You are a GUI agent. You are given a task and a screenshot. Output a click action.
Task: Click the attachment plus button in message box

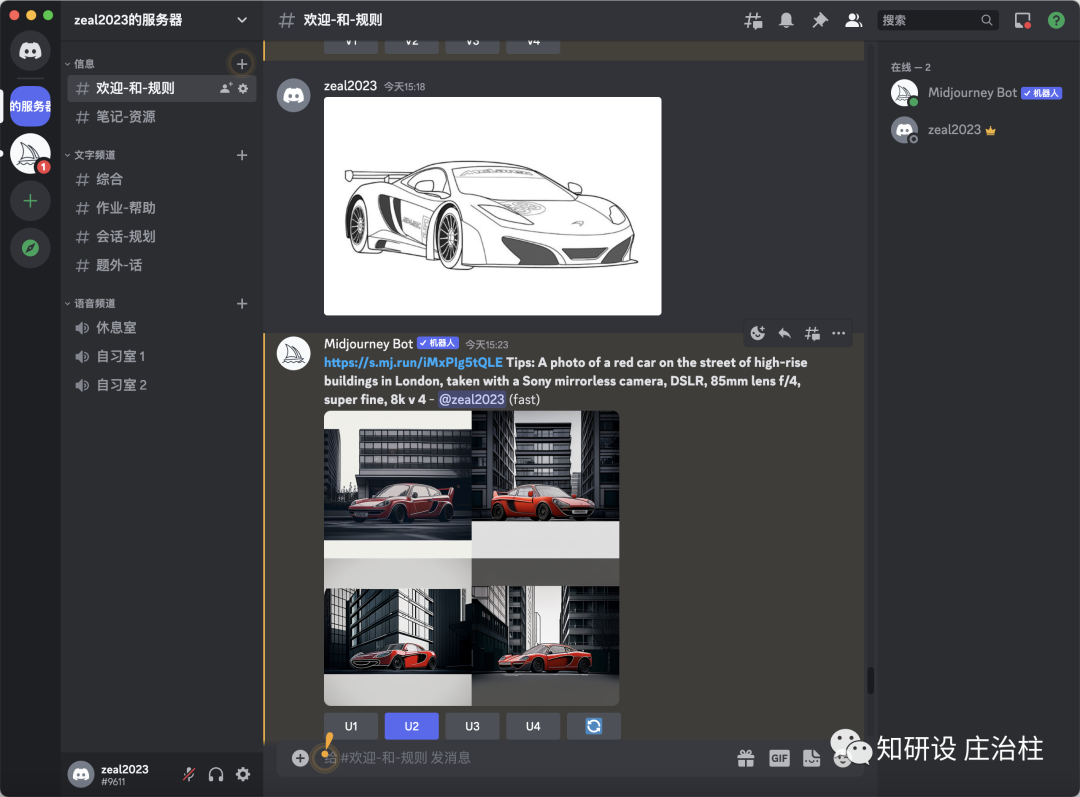(300, 758)
